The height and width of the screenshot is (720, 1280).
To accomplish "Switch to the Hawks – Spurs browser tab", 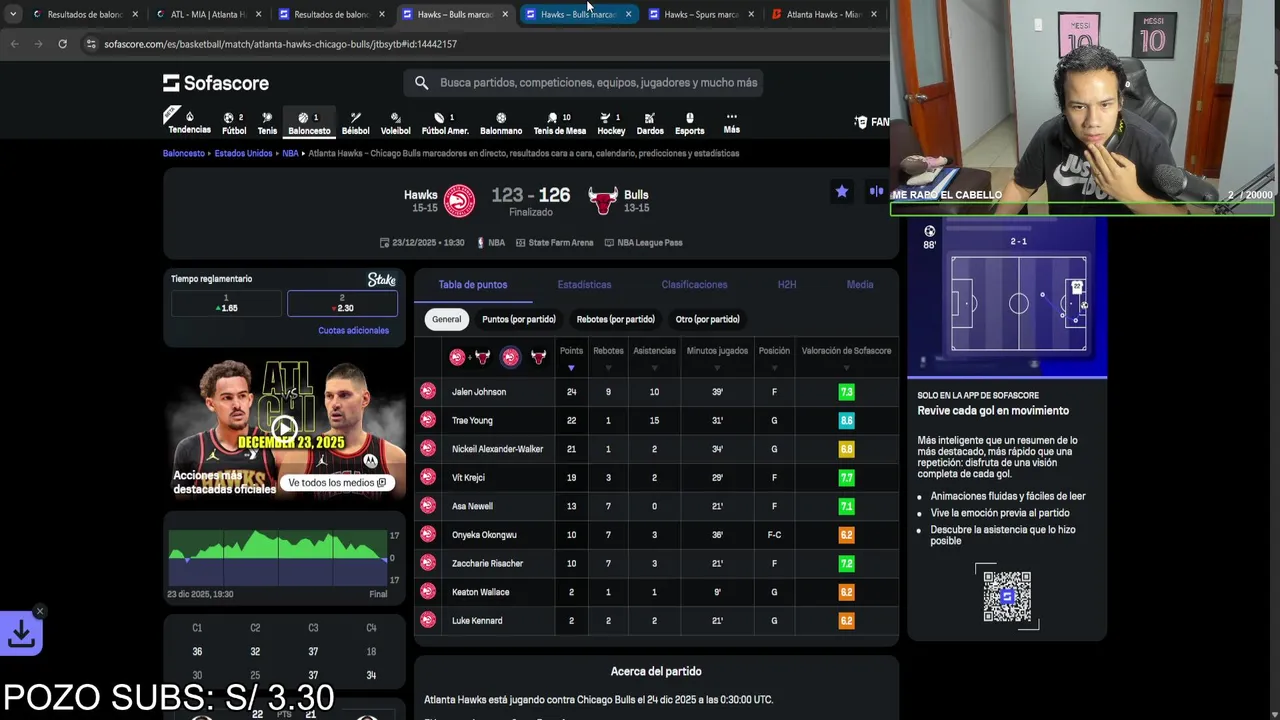I will (701, 14).
